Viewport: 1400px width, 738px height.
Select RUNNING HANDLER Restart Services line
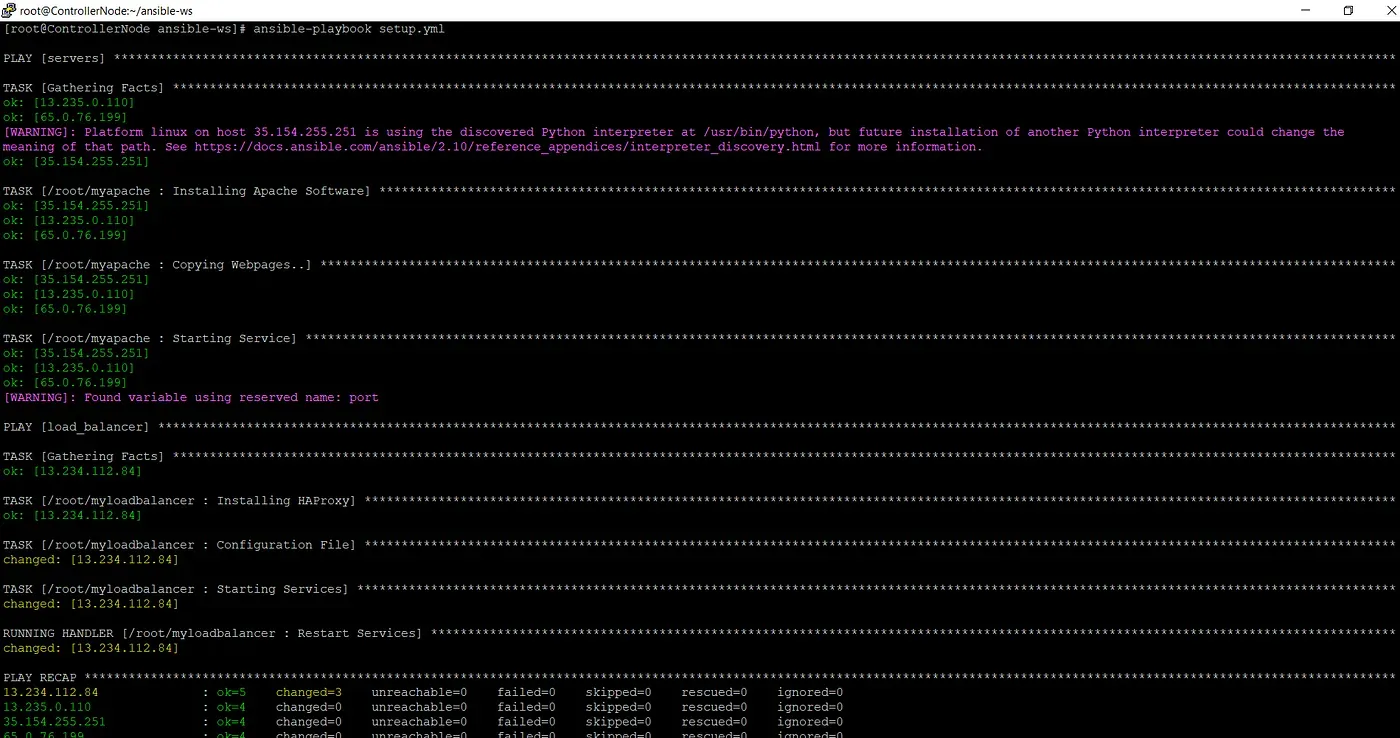(x=700, y=634)
